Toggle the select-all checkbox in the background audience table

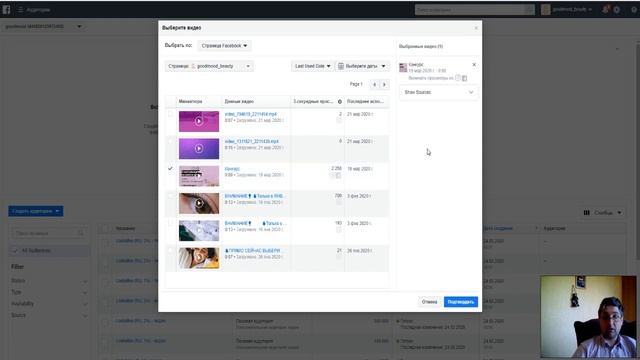[x=106, y=229]
